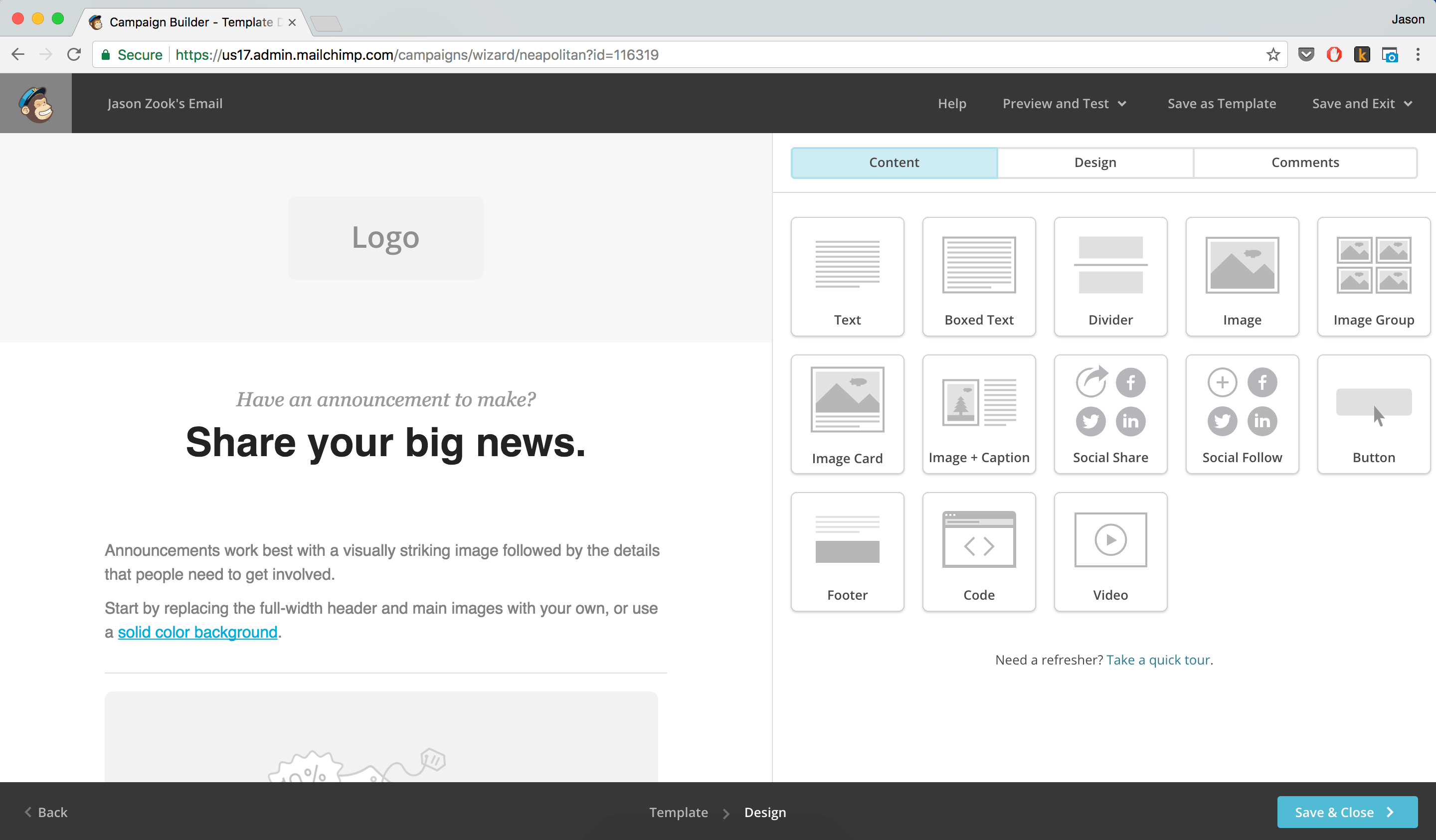Screen dimensions: 1436x840
Task: Insert a Footer block
Action: point(847,552)
